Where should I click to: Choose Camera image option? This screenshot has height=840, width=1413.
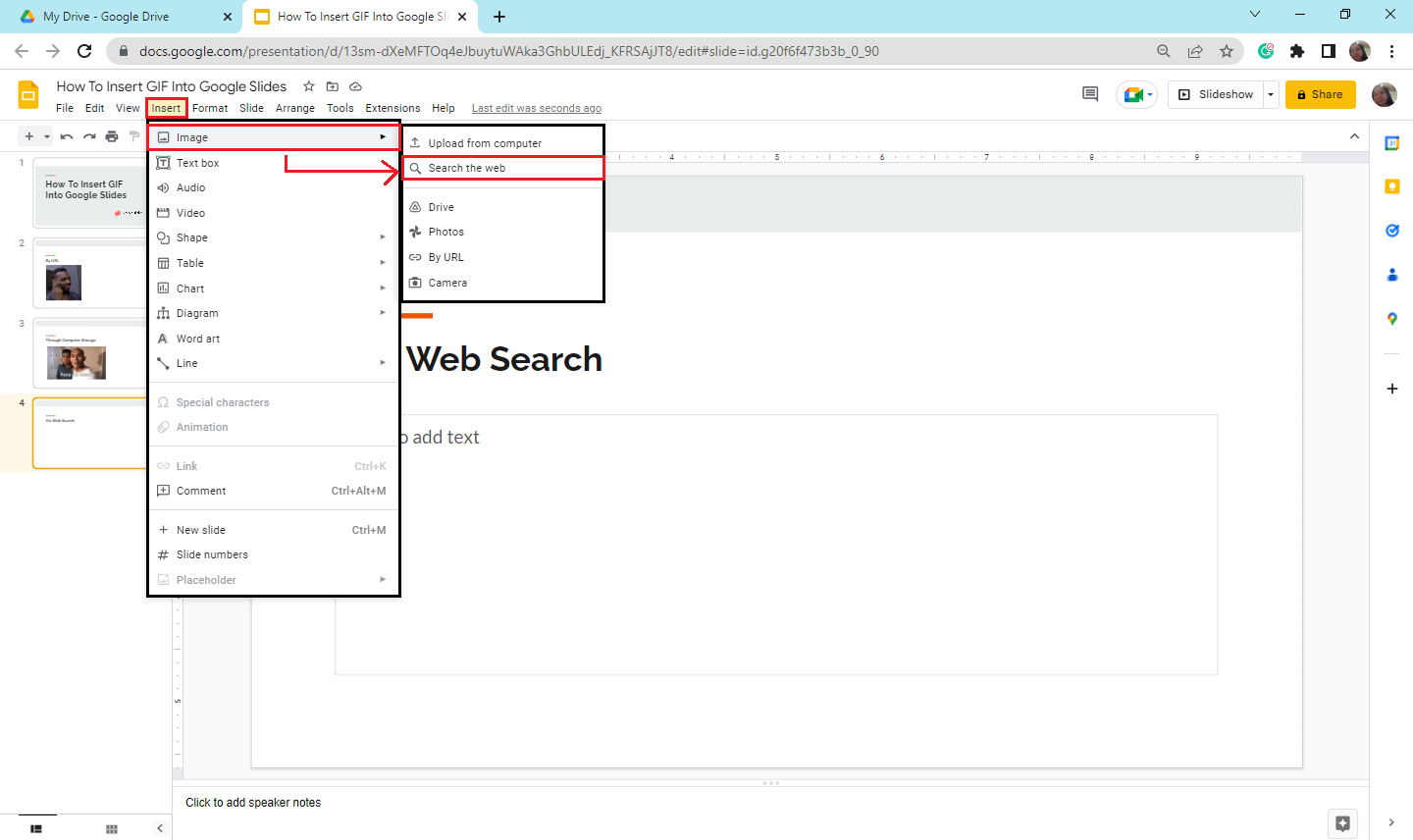(503, 283)
